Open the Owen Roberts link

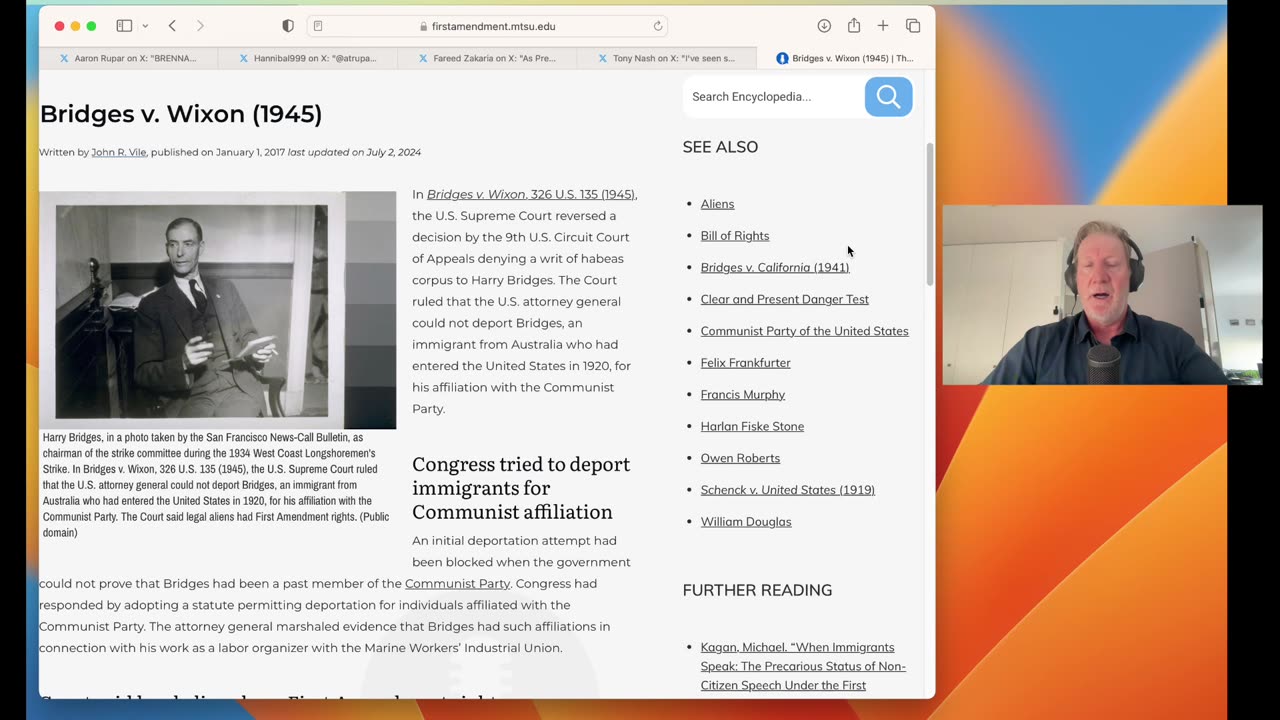pos(740,458)
